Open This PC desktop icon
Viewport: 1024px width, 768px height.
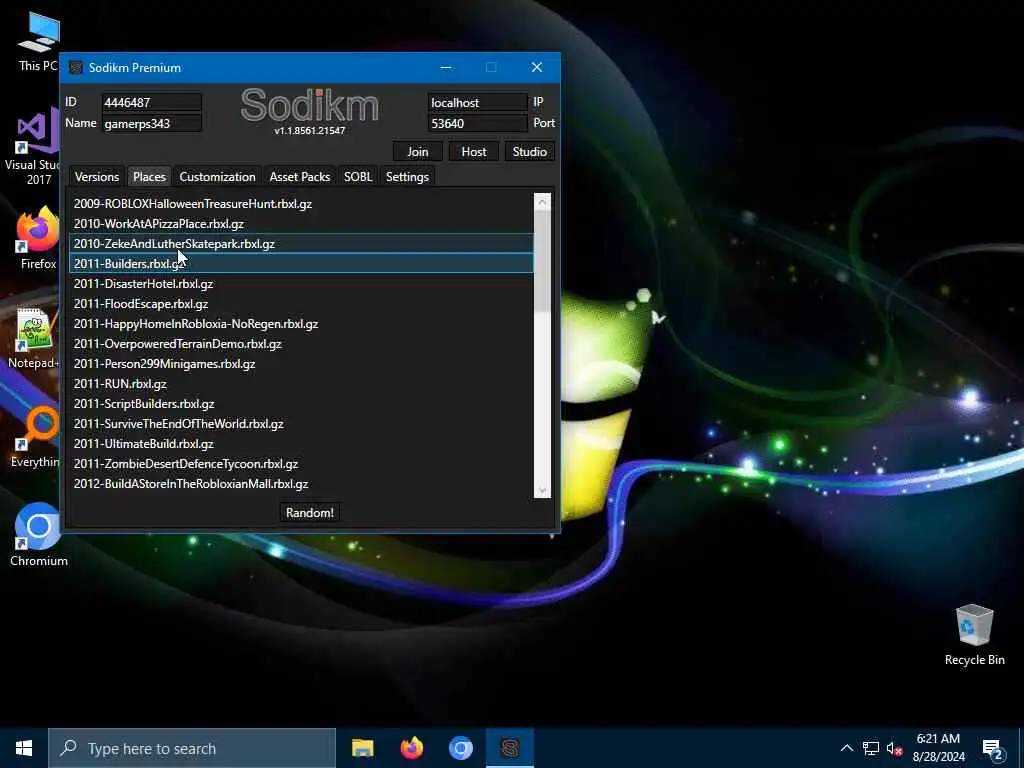pyautogui.click(x=38, y=40)
